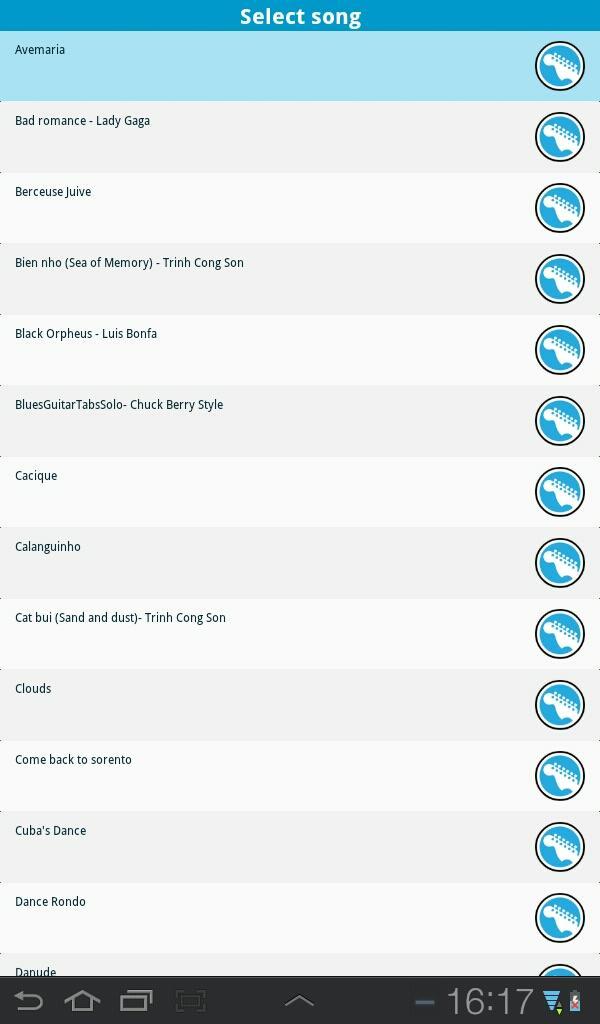Select song Bien nho (Sea of Memory)
Image resolution: width=600 pixels, height=1024 pixels.
point(300,279)
